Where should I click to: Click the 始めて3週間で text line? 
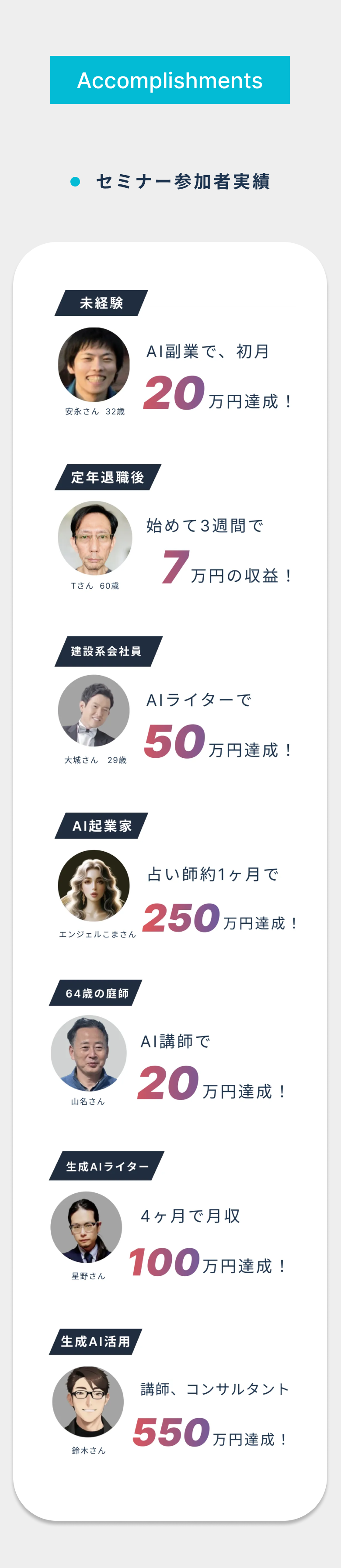(x=205, y=525)
